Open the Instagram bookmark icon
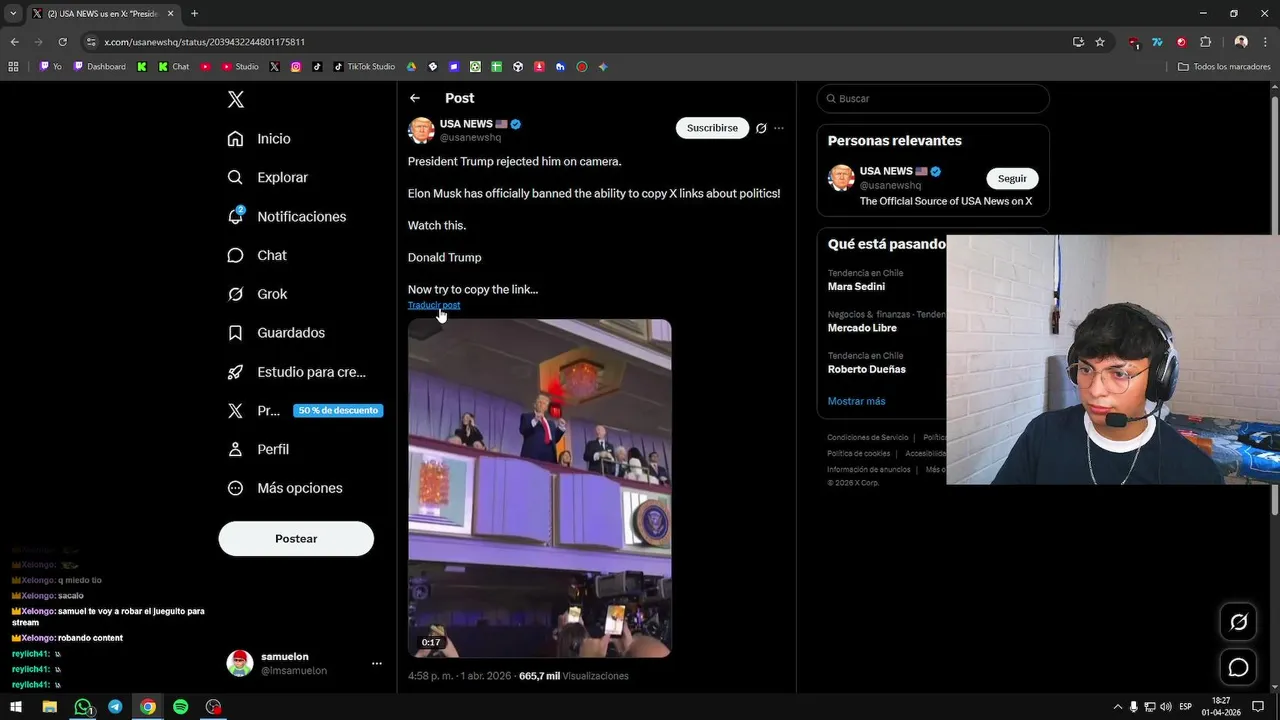The width and height of the screenshot is (1280, 720). click(x=296, y=67)
